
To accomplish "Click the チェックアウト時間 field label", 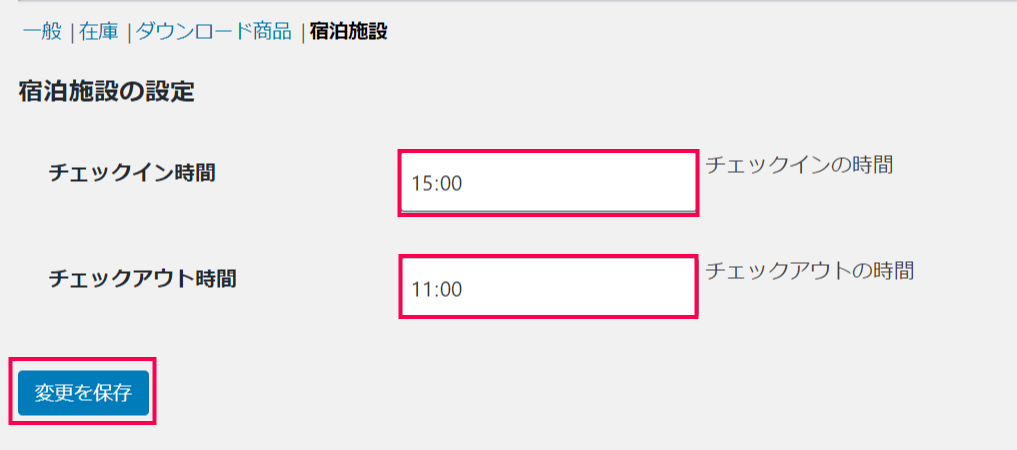I will [143, 278].
